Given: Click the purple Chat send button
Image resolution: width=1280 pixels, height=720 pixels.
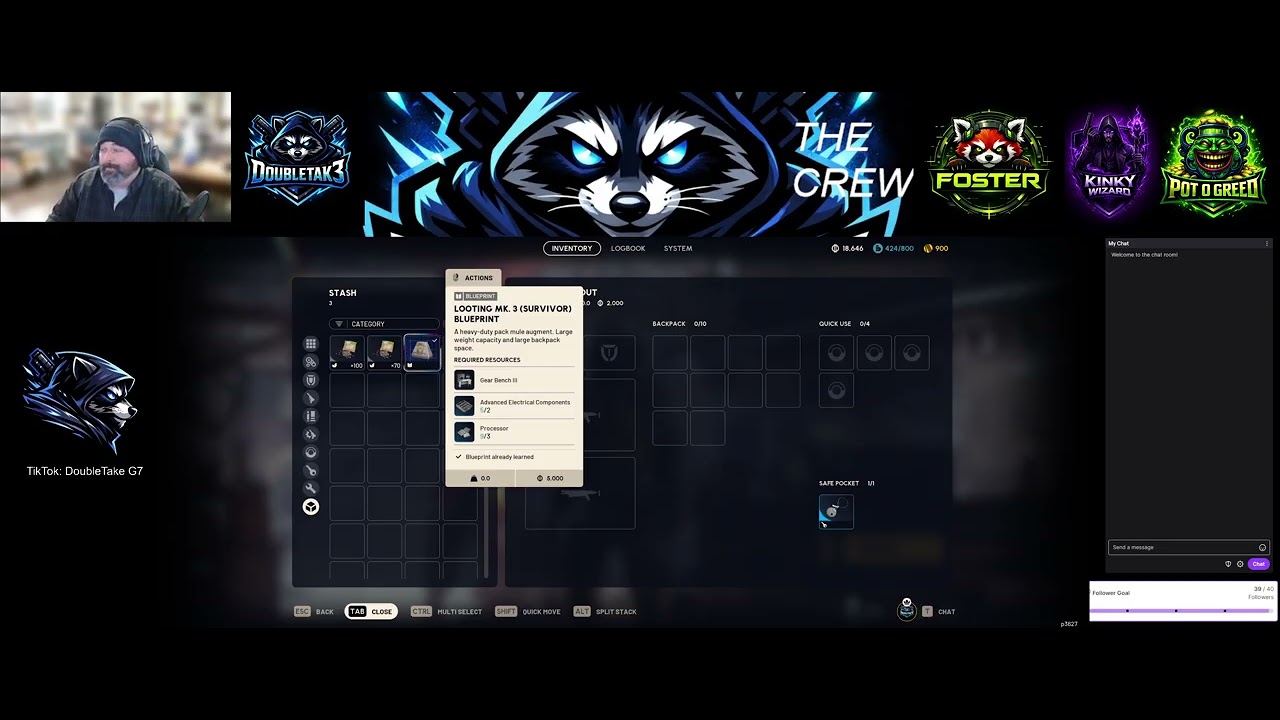Looking at the screenshot, I should [x=1258, y=564].
